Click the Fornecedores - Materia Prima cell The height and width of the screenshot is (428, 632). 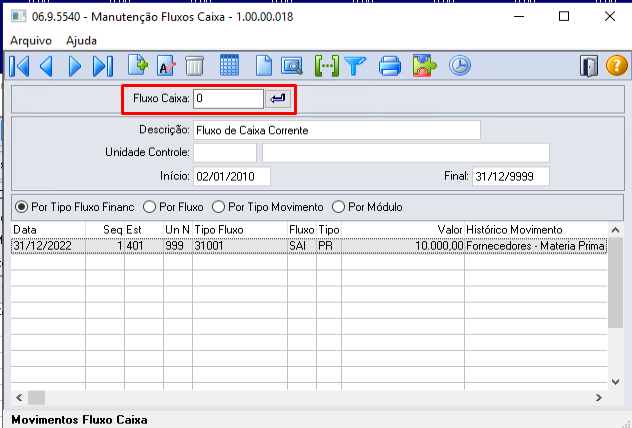(536, 246)
